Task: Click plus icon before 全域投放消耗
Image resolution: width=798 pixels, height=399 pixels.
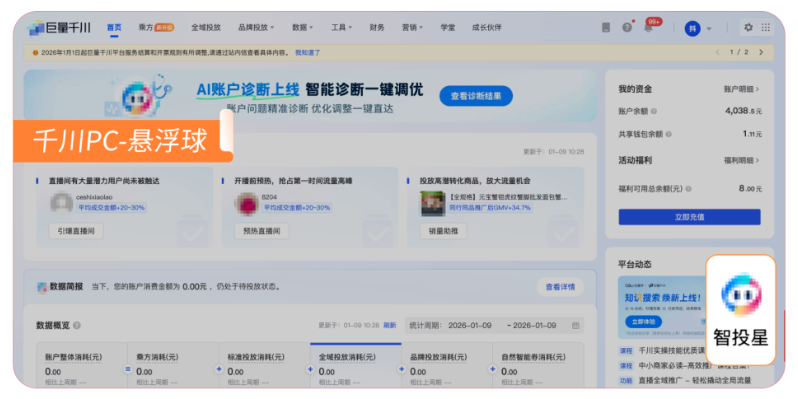Action: (x=310, y=369)
